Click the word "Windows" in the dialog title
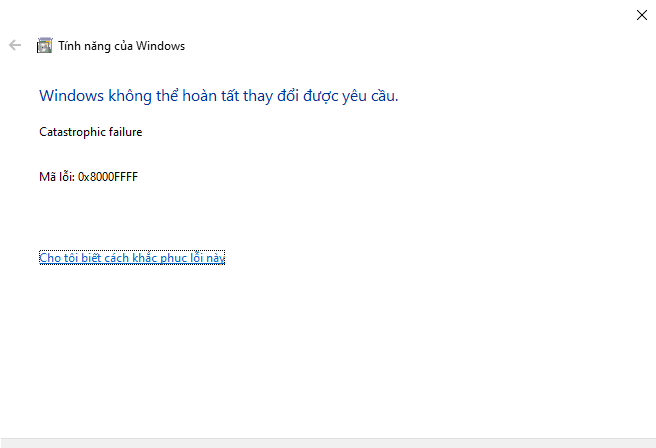The width and height of the screenshot is (656, 448). [160, 46]
